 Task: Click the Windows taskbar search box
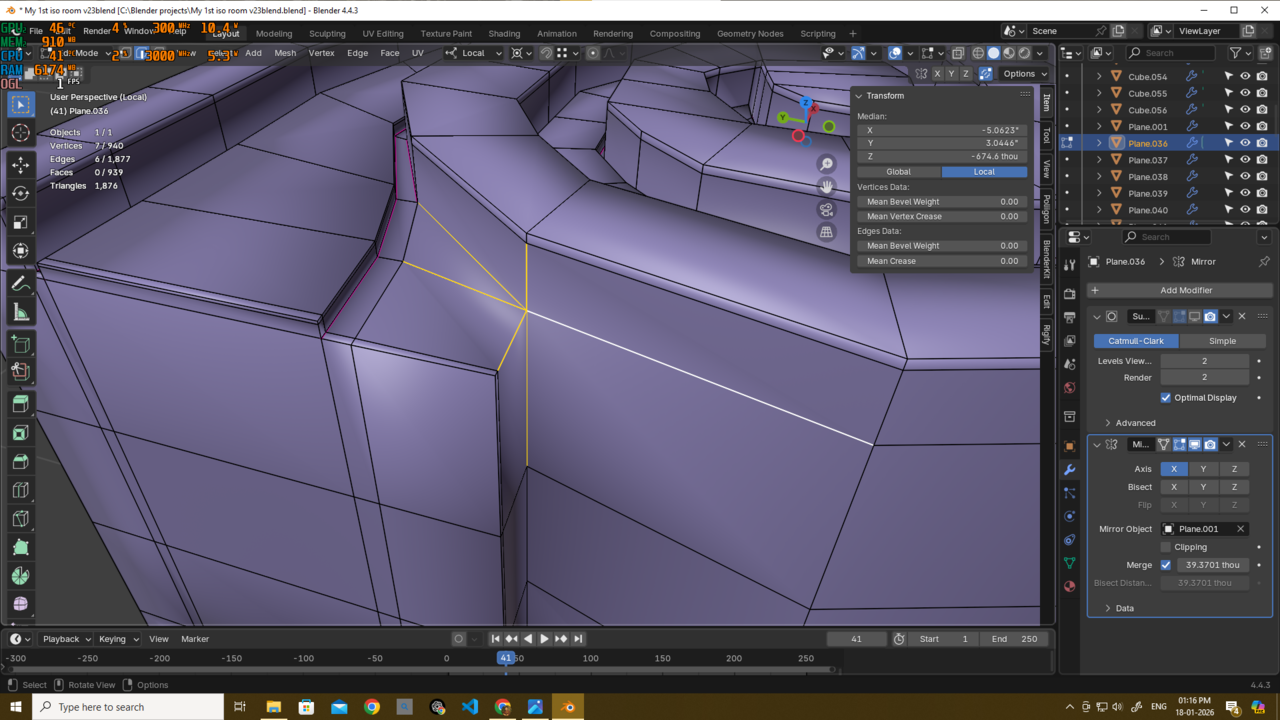[x=112, y=707]
